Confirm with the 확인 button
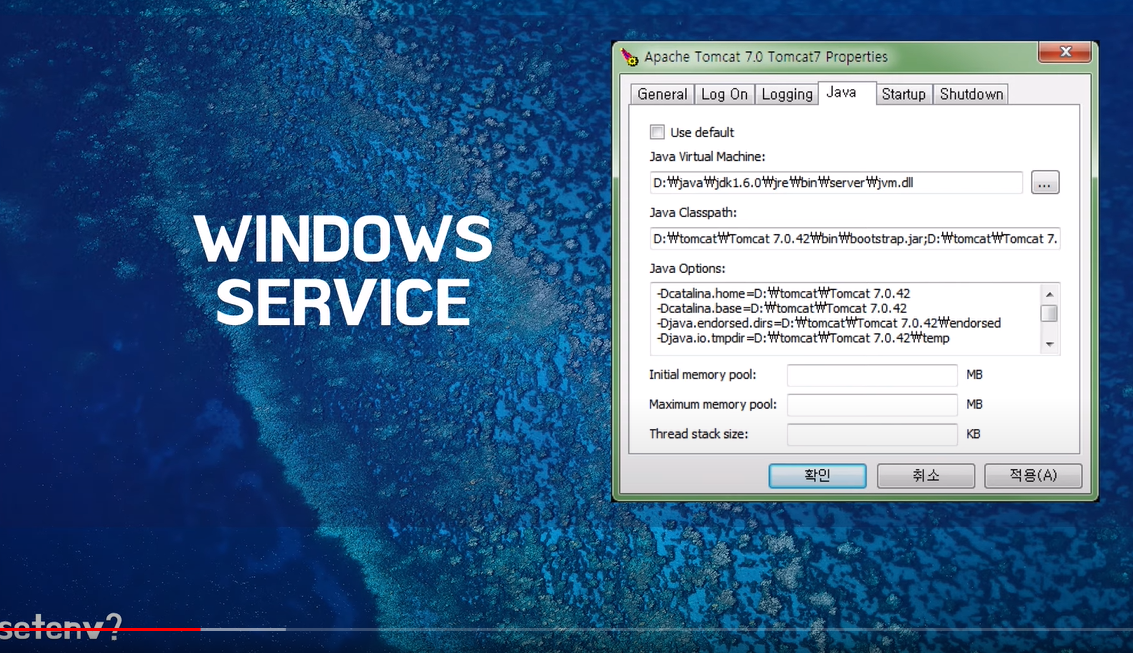This screenshot has width=1133, height=653. point(817,475)
